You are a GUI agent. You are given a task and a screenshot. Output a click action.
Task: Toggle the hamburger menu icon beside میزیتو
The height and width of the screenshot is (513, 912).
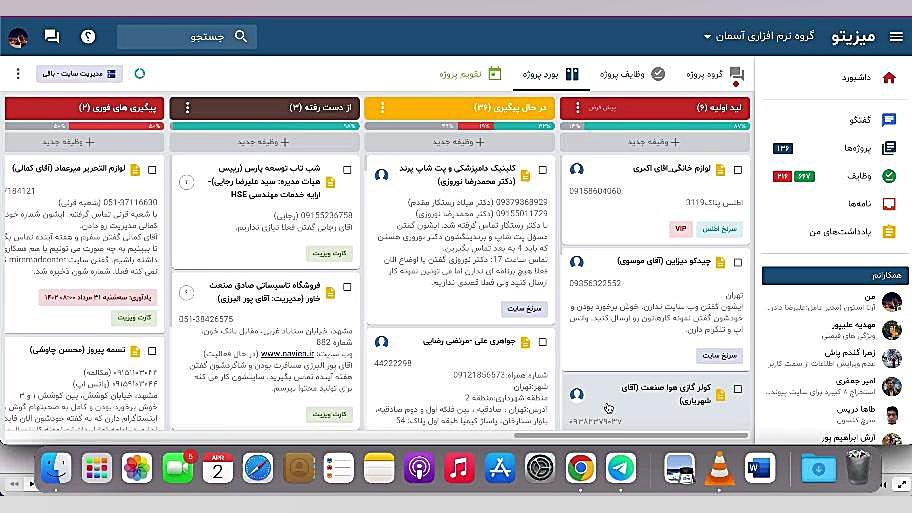tap(895, 37)
